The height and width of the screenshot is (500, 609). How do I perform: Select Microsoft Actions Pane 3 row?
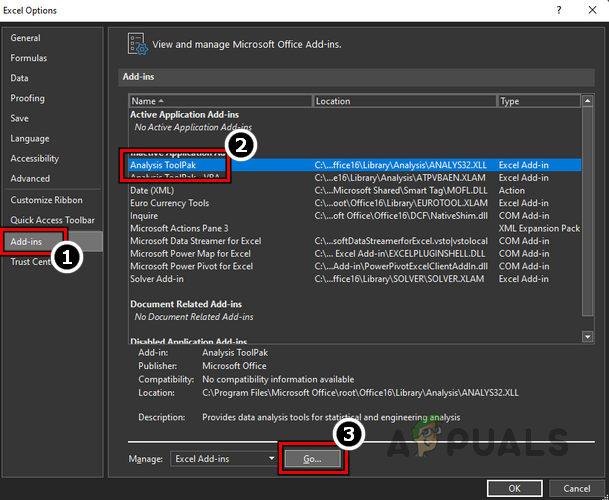point(355,228)
